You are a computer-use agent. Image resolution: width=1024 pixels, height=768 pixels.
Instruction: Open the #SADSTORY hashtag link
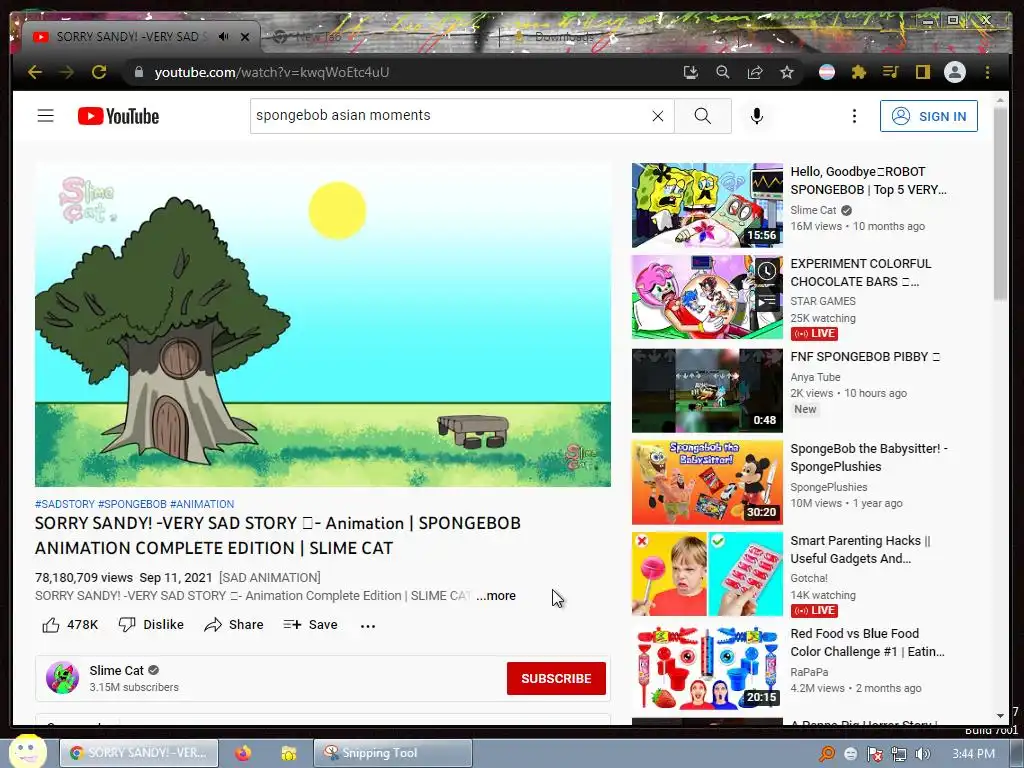click(x=65, y=504)
